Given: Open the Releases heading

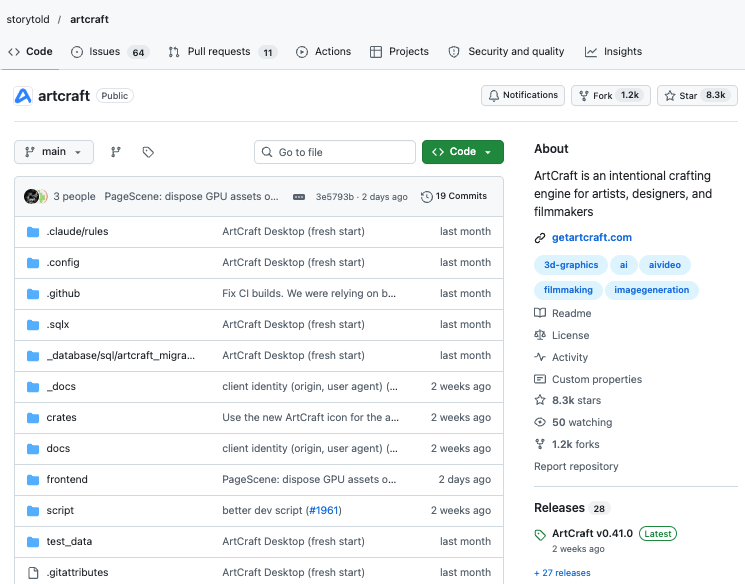Looking at the screenshot, I should click(x=559, y=508).
